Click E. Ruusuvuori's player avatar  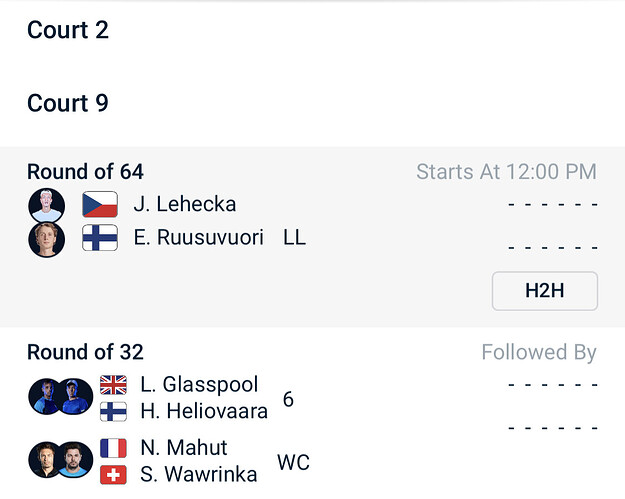pyautogui.click(x=46, y=239)
